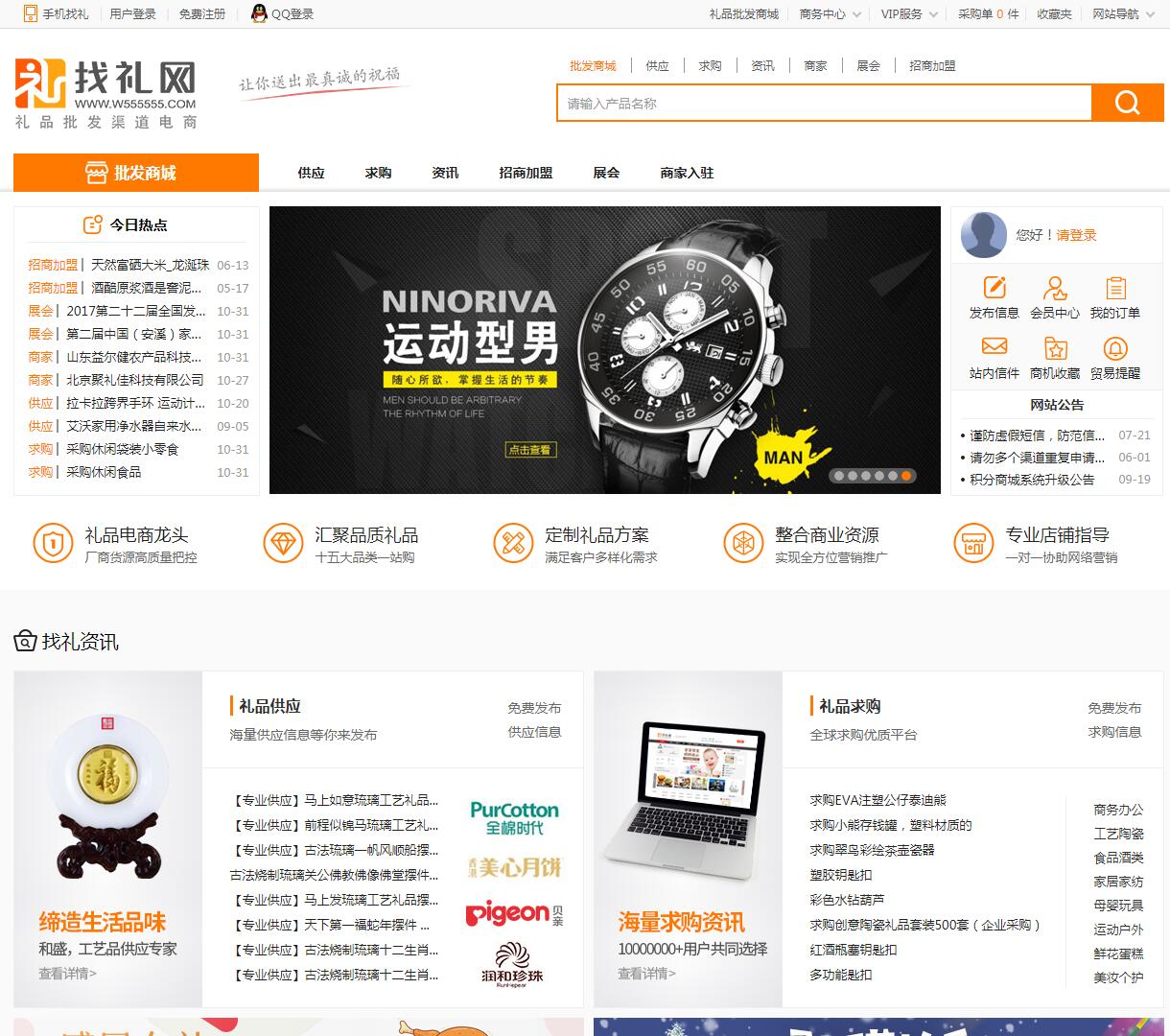Open 站内信件 envelope icon
1170x1036 pixels.
pyautogui.click(x=994, y=346)
